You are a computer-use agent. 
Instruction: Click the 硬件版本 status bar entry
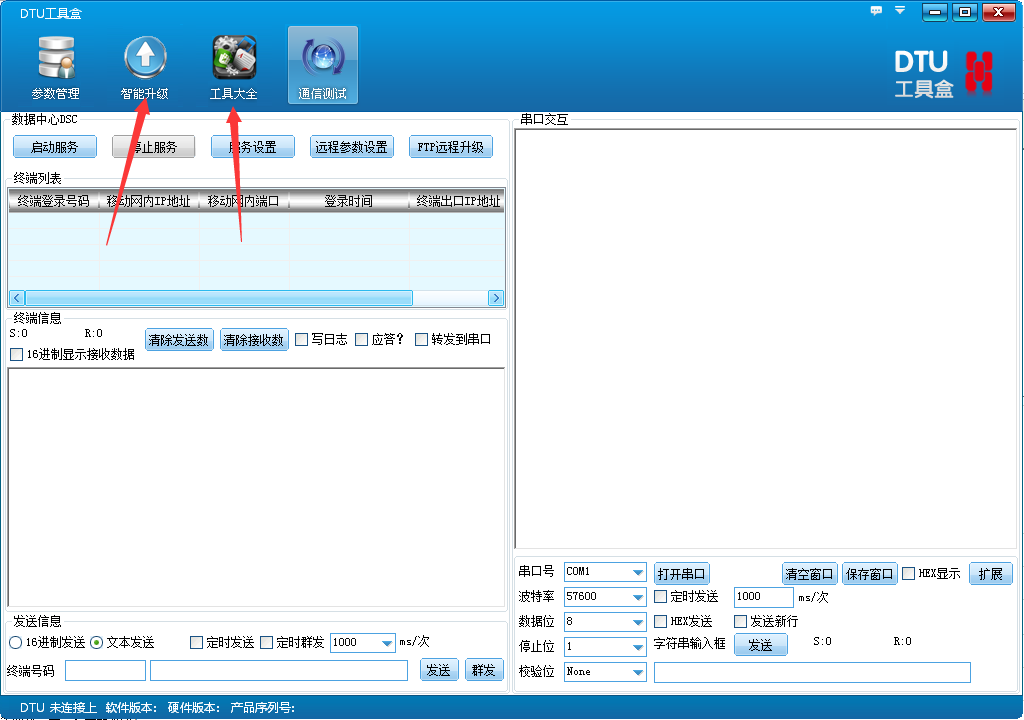193,708
